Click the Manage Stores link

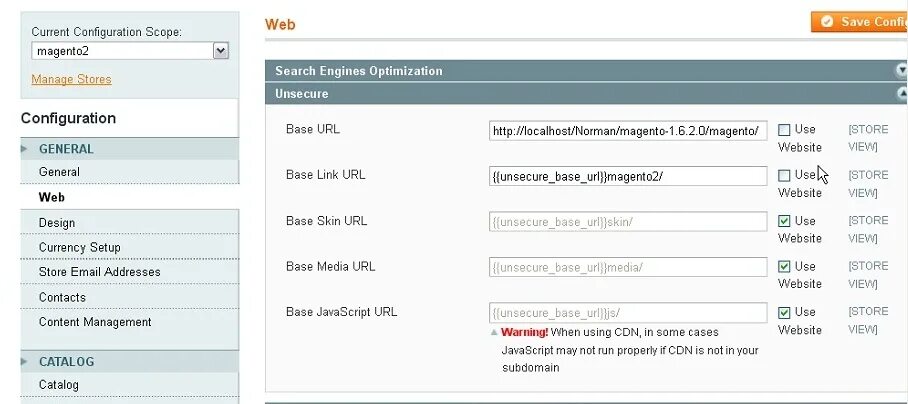coord(71,79)
